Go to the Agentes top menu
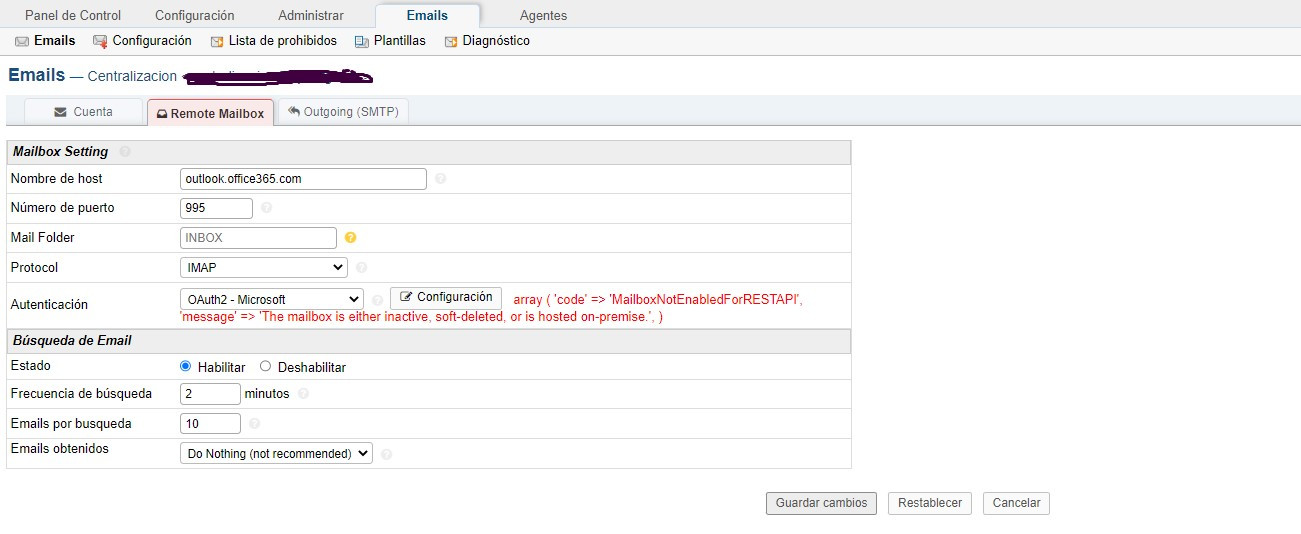1301x534 pixels. pos(543,15)
